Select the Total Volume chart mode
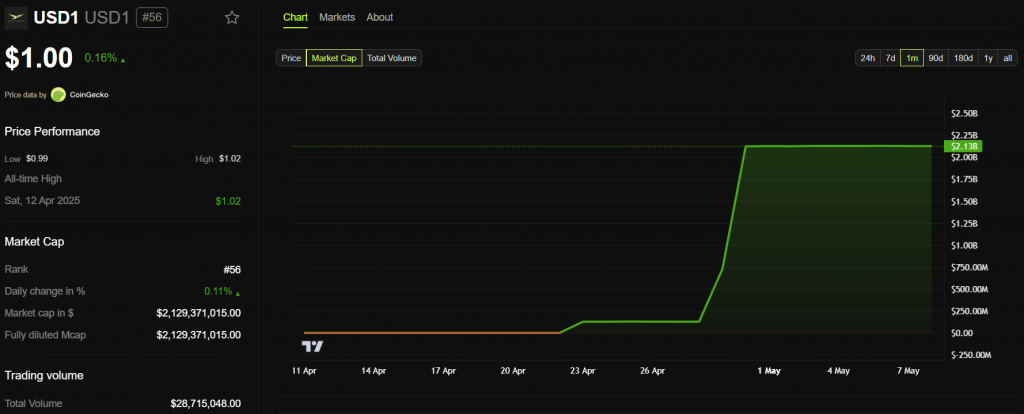Viewport: 1024px width, 414px height. tap(392, 58)
